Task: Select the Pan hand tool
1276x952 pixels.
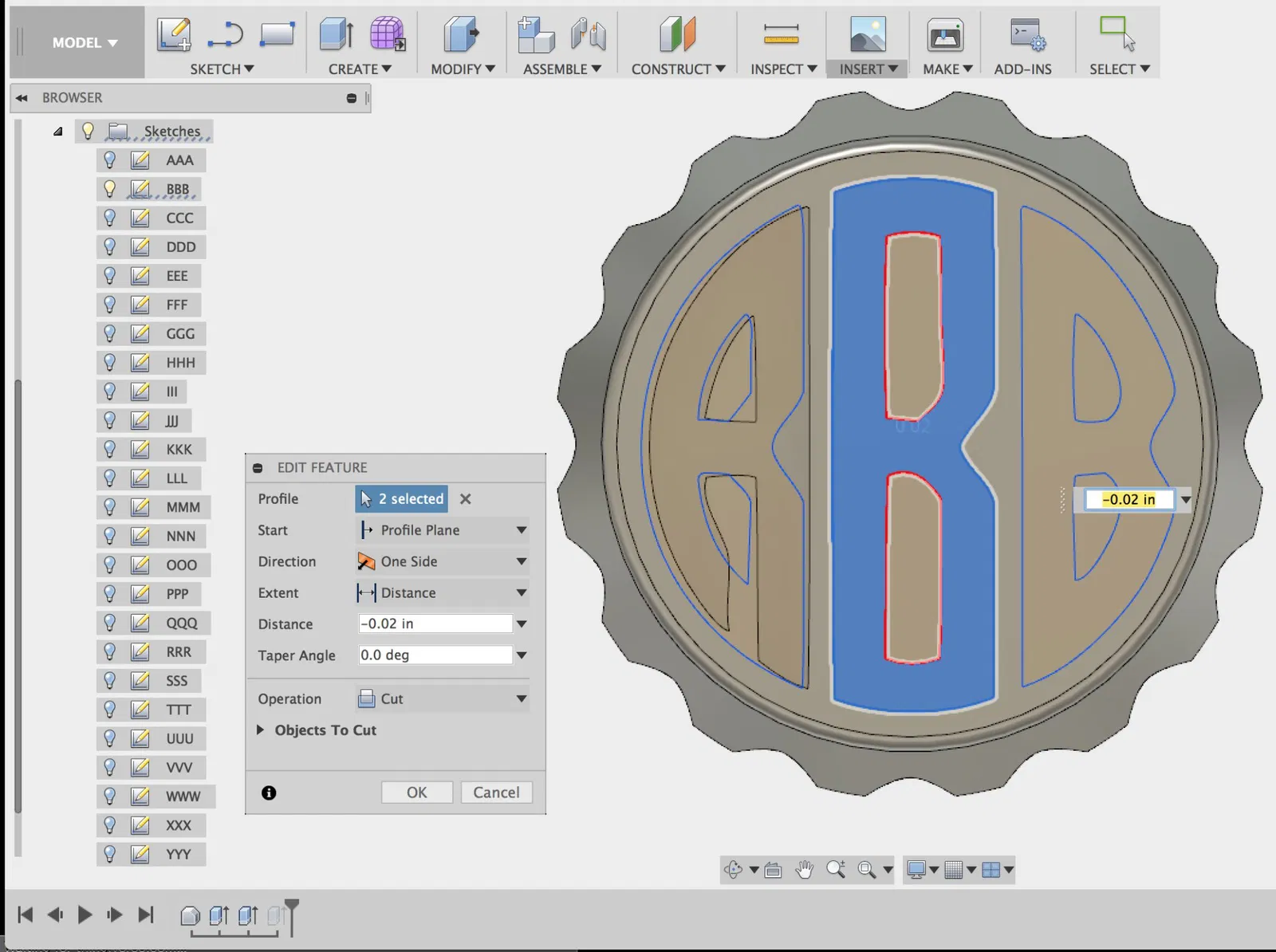Action: [x=805, y=870]
